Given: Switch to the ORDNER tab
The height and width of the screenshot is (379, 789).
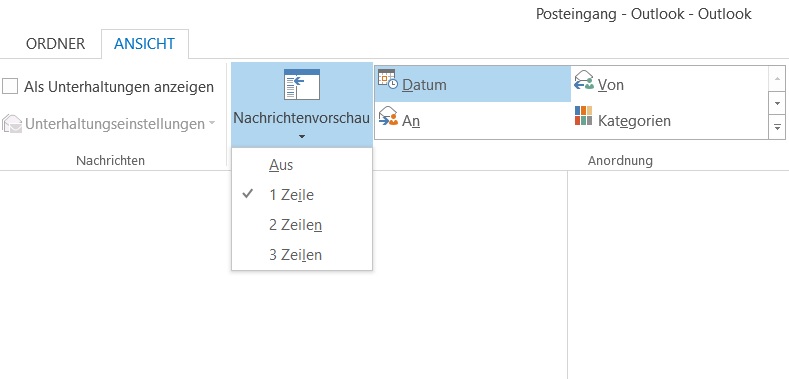Looking at the screenshot, I should click(55, 44).
